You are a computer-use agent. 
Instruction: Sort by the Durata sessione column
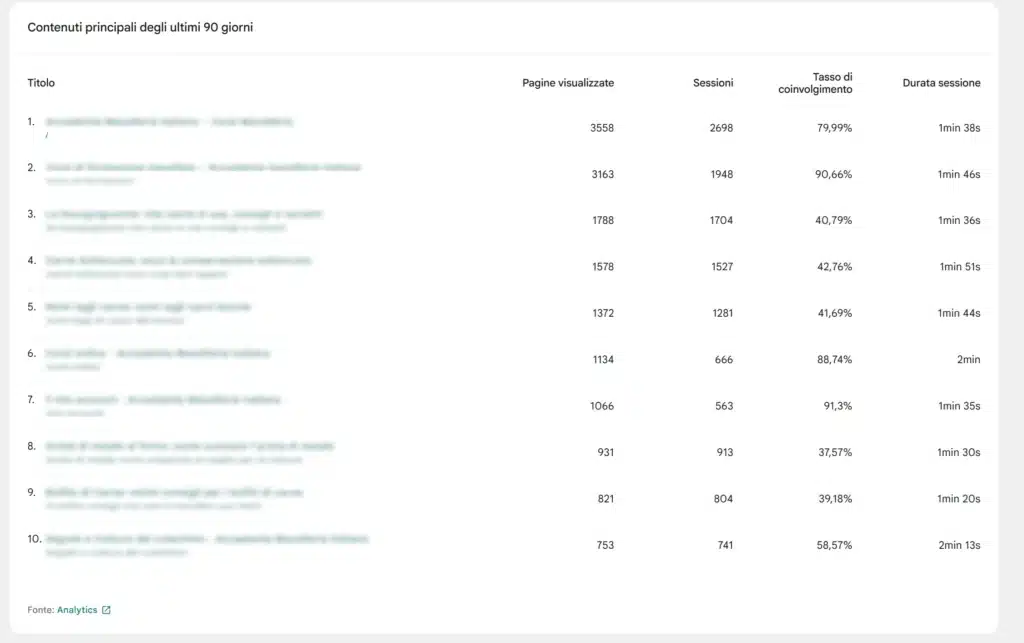coord(940,83)
